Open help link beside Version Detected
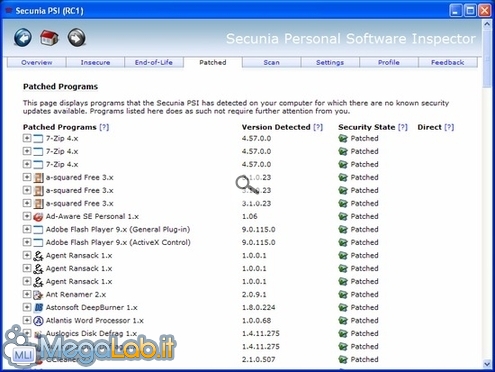This screenshot has width=495, height=372. [x=318, y=127]
